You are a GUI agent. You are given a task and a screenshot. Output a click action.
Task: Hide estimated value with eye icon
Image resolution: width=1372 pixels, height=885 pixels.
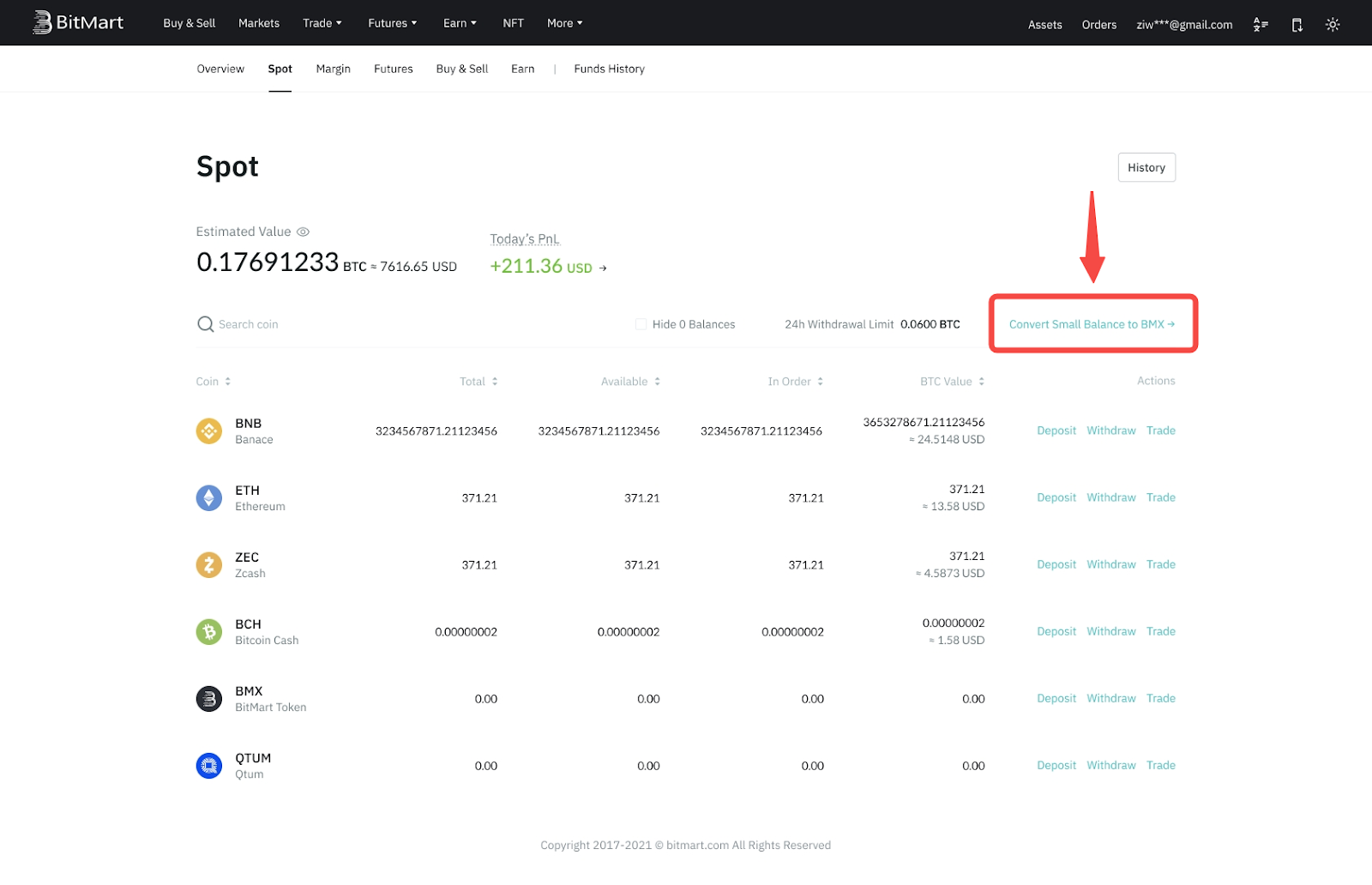(303, 232)
